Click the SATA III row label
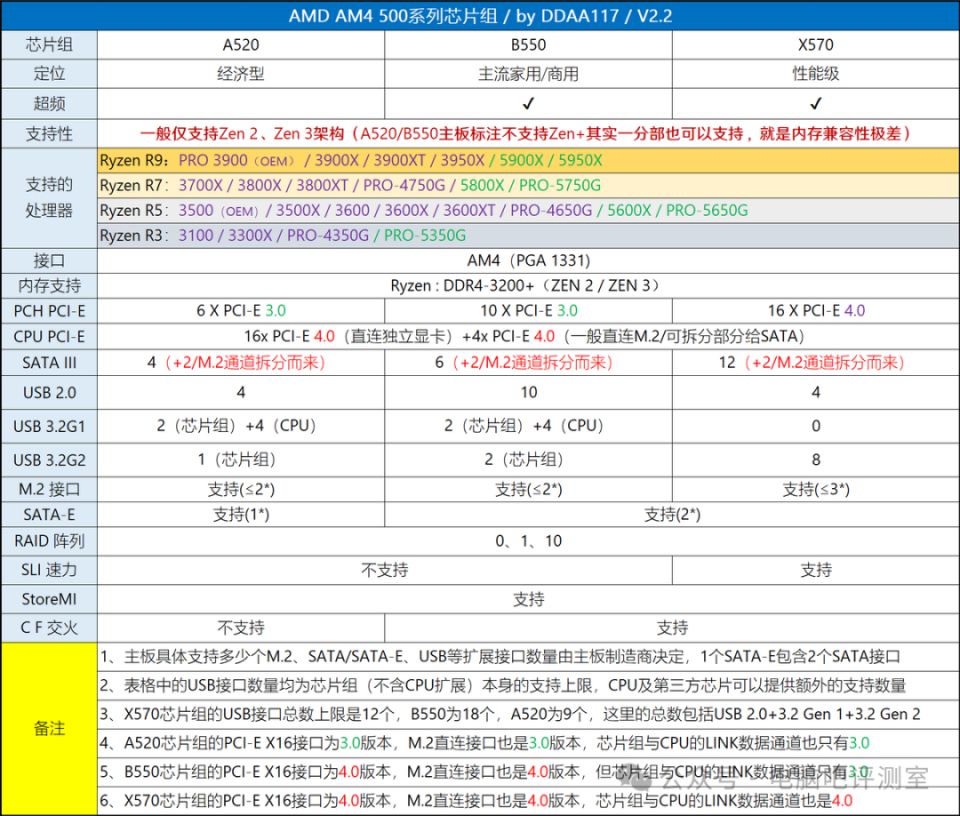Image resolution: width=960 pixels, height=816 pixels. point(49,363)
